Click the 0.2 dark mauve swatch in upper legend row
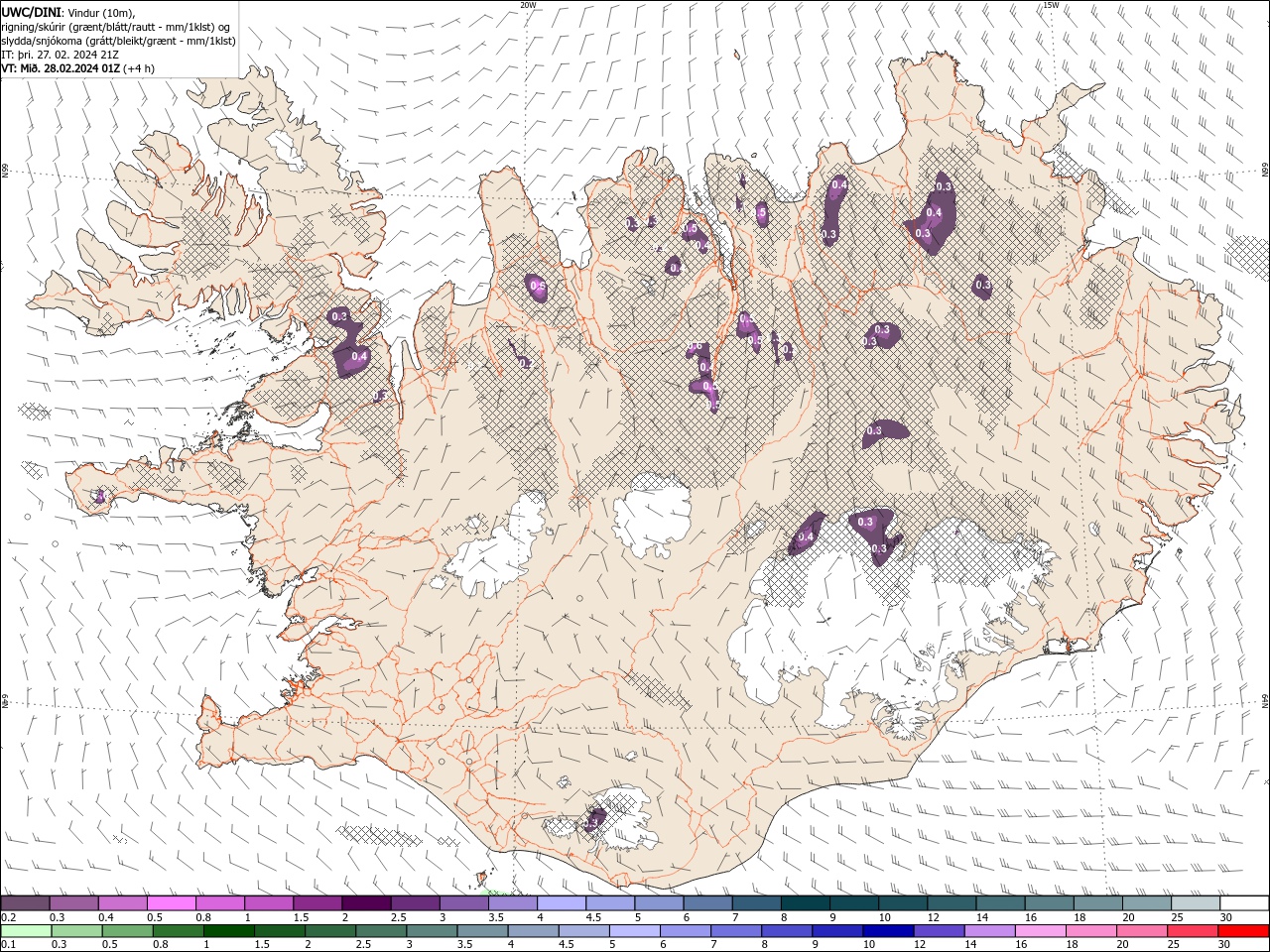The image size is (1270, 952). [25, 903]
